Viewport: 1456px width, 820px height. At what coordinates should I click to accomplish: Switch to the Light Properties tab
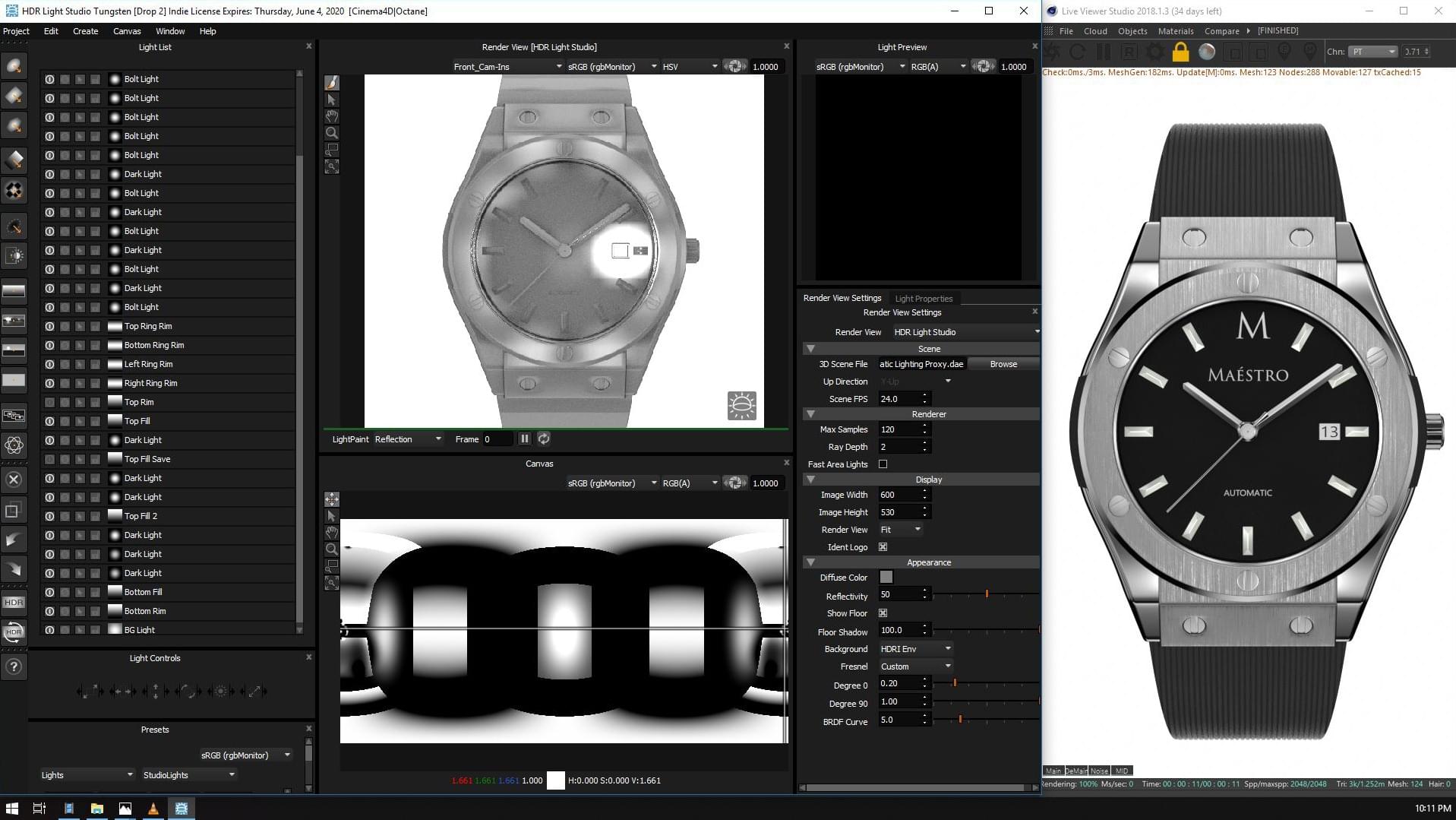click(x=924, y=298)
